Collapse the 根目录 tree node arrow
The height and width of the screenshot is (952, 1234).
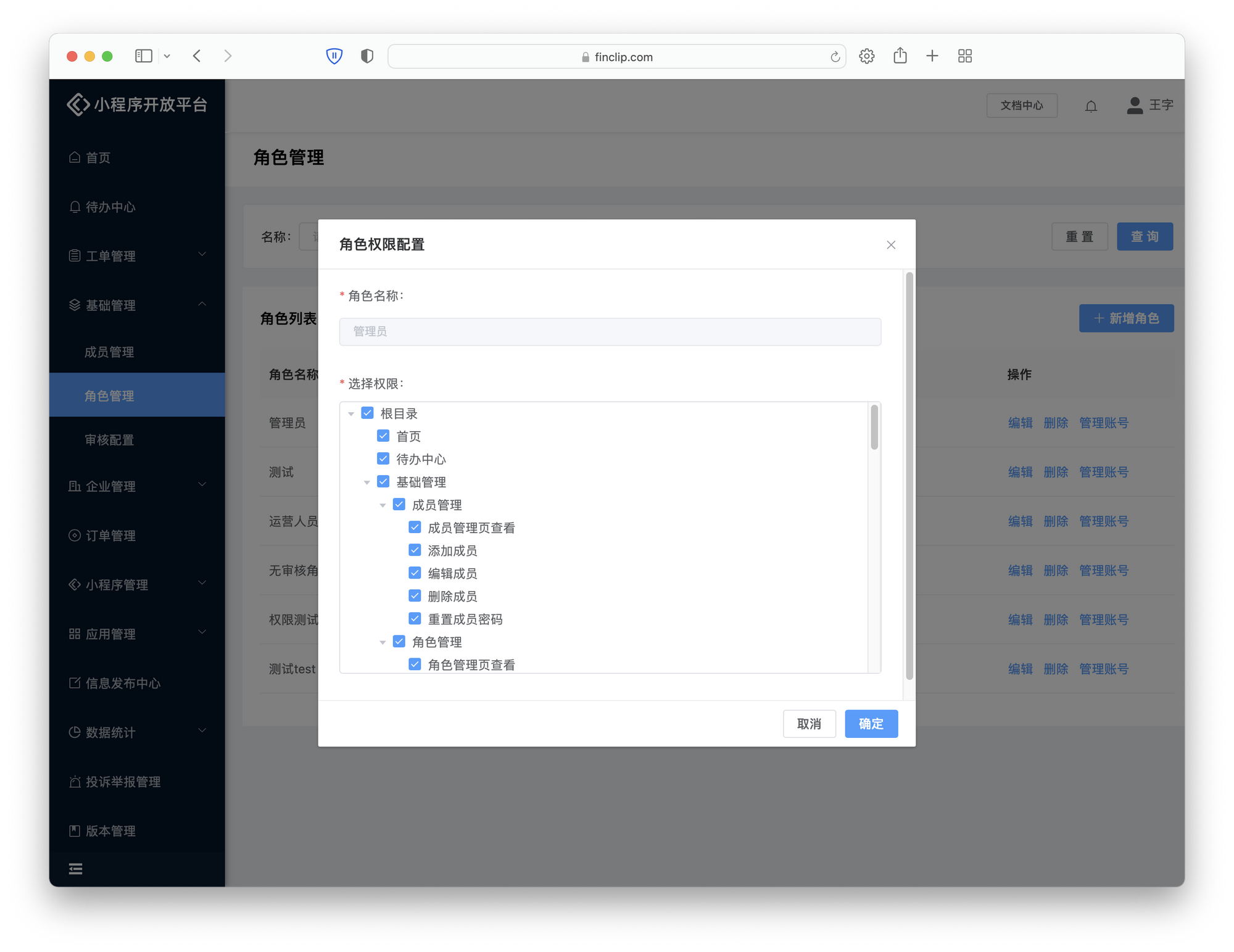pyautogui.click(x=351, y=414)
